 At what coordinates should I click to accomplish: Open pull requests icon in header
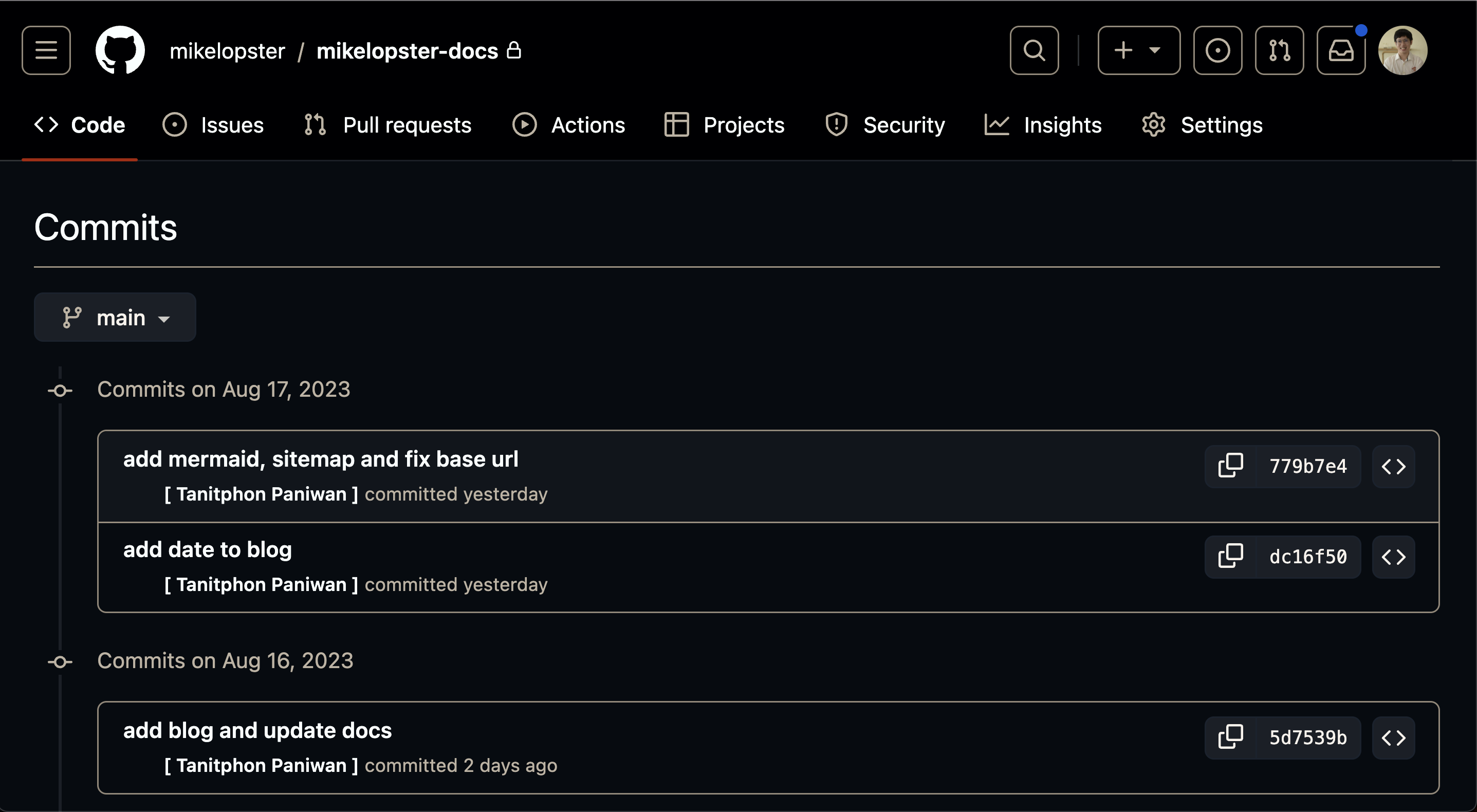coord(1279,50)
